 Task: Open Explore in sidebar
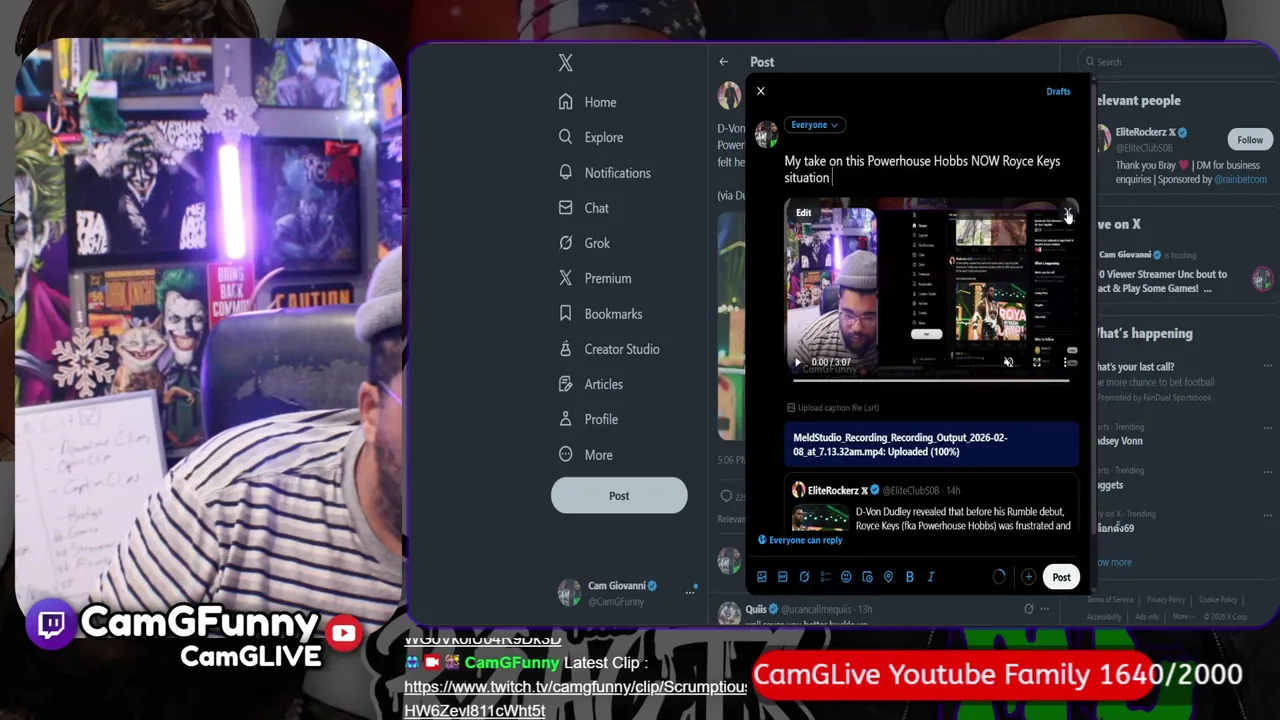(591, 137)
